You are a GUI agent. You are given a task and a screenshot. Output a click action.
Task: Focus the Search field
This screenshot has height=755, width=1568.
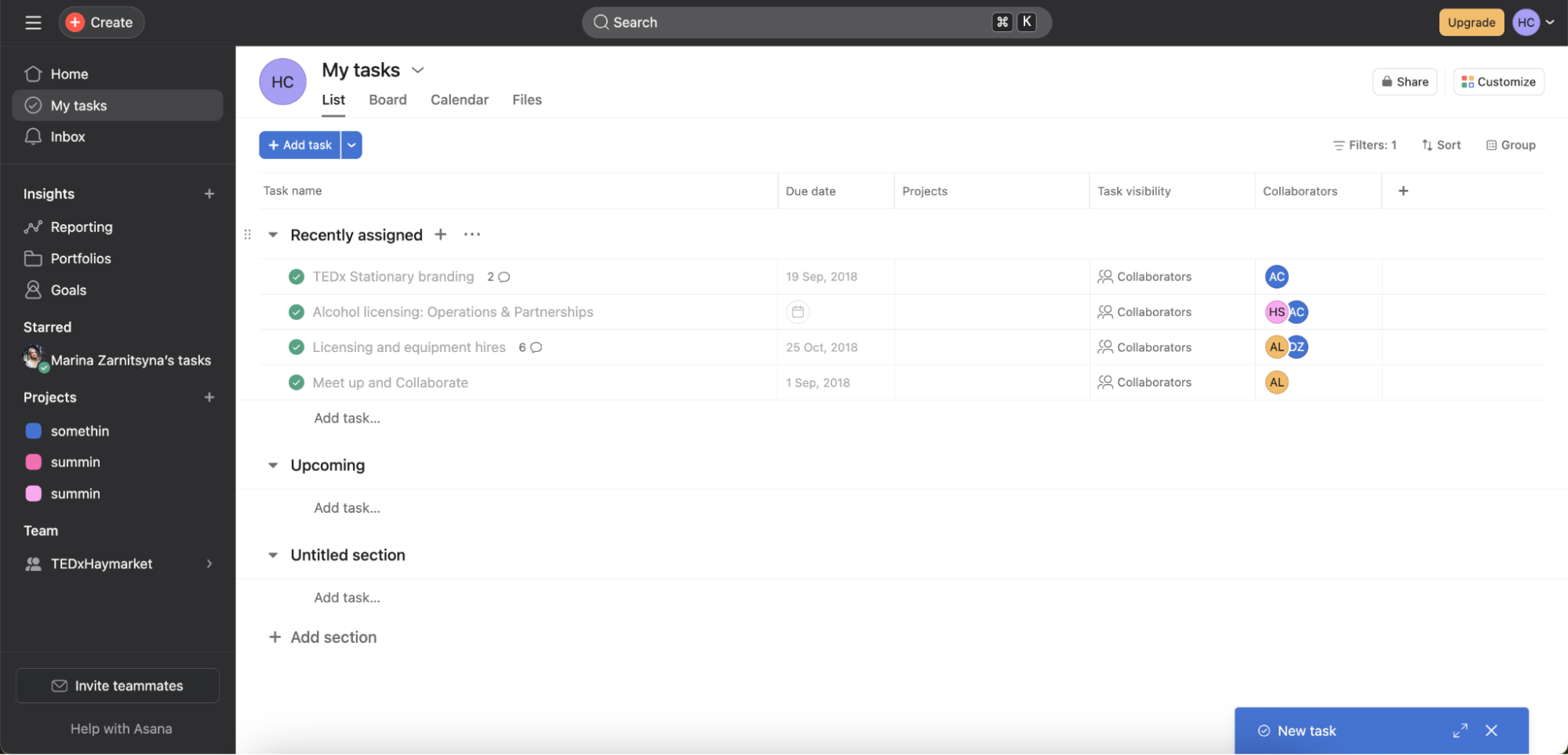(817, 23)
